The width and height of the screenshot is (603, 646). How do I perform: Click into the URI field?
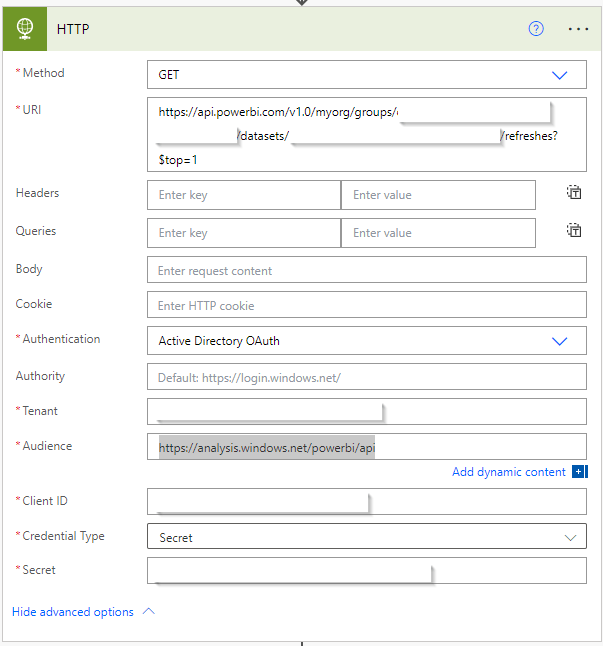366,134
